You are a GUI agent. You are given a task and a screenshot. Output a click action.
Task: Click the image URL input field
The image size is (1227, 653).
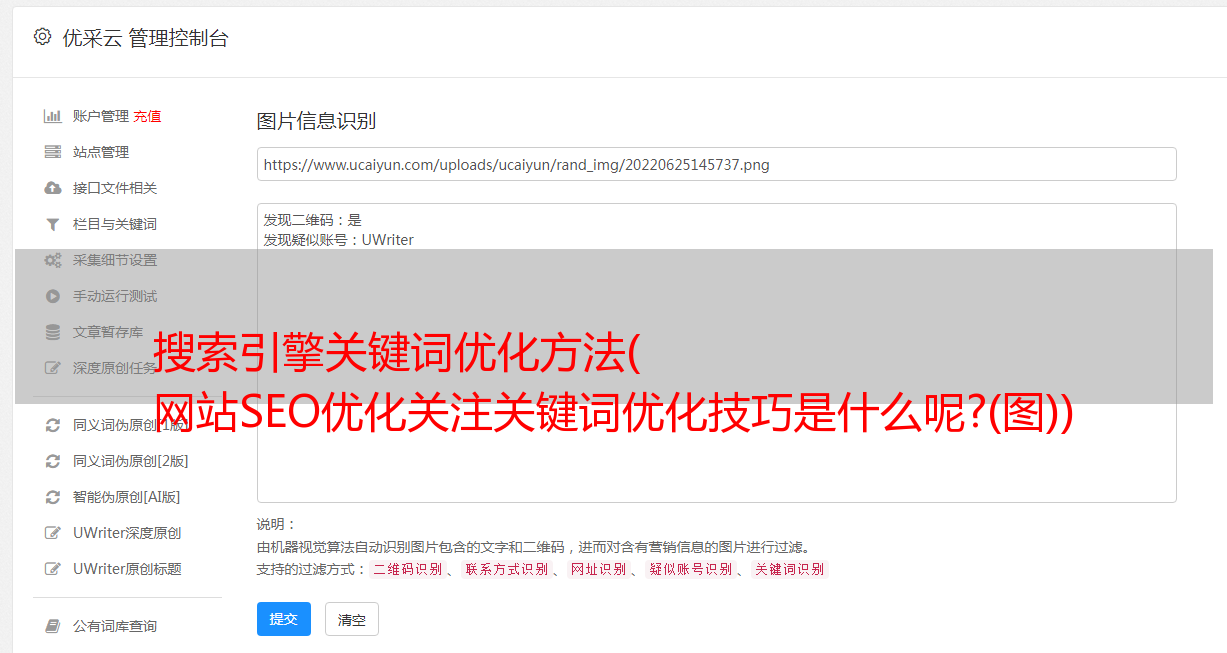coord(716,164)
